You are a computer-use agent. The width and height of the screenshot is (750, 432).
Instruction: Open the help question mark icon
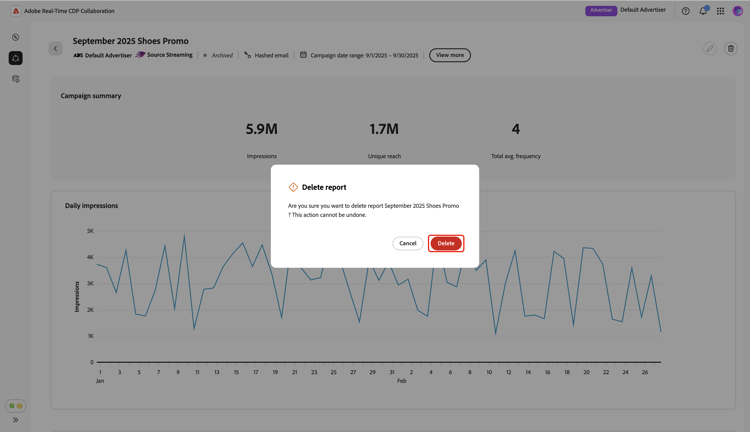click(685, 11)
